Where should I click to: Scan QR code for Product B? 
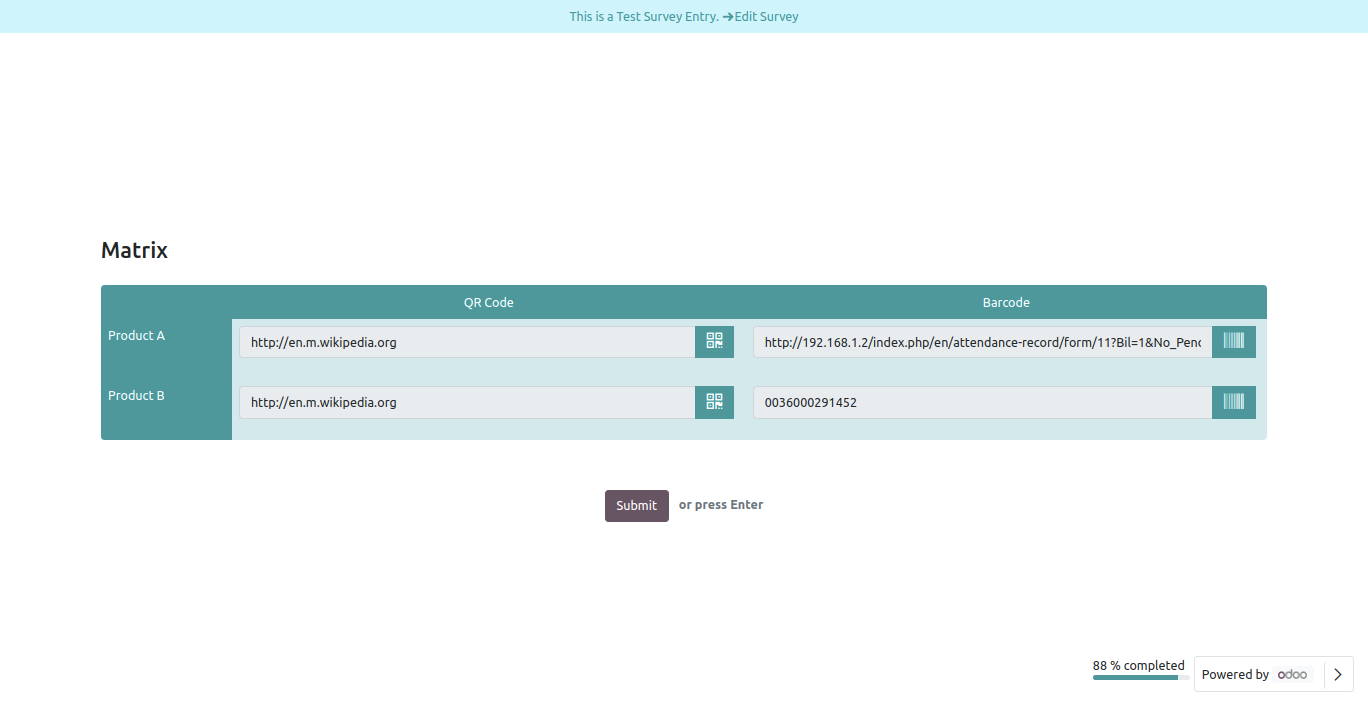tap(714, 402)
